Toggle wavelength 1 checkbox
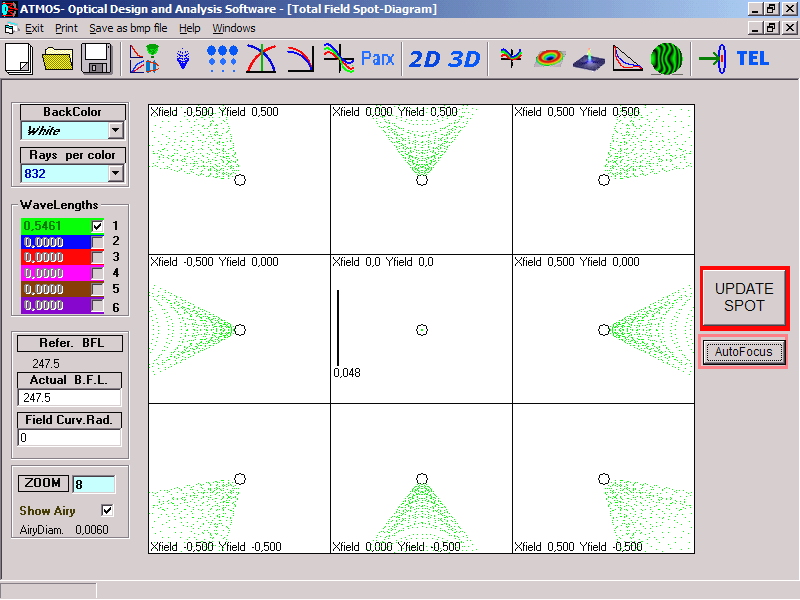 point(98,226)
